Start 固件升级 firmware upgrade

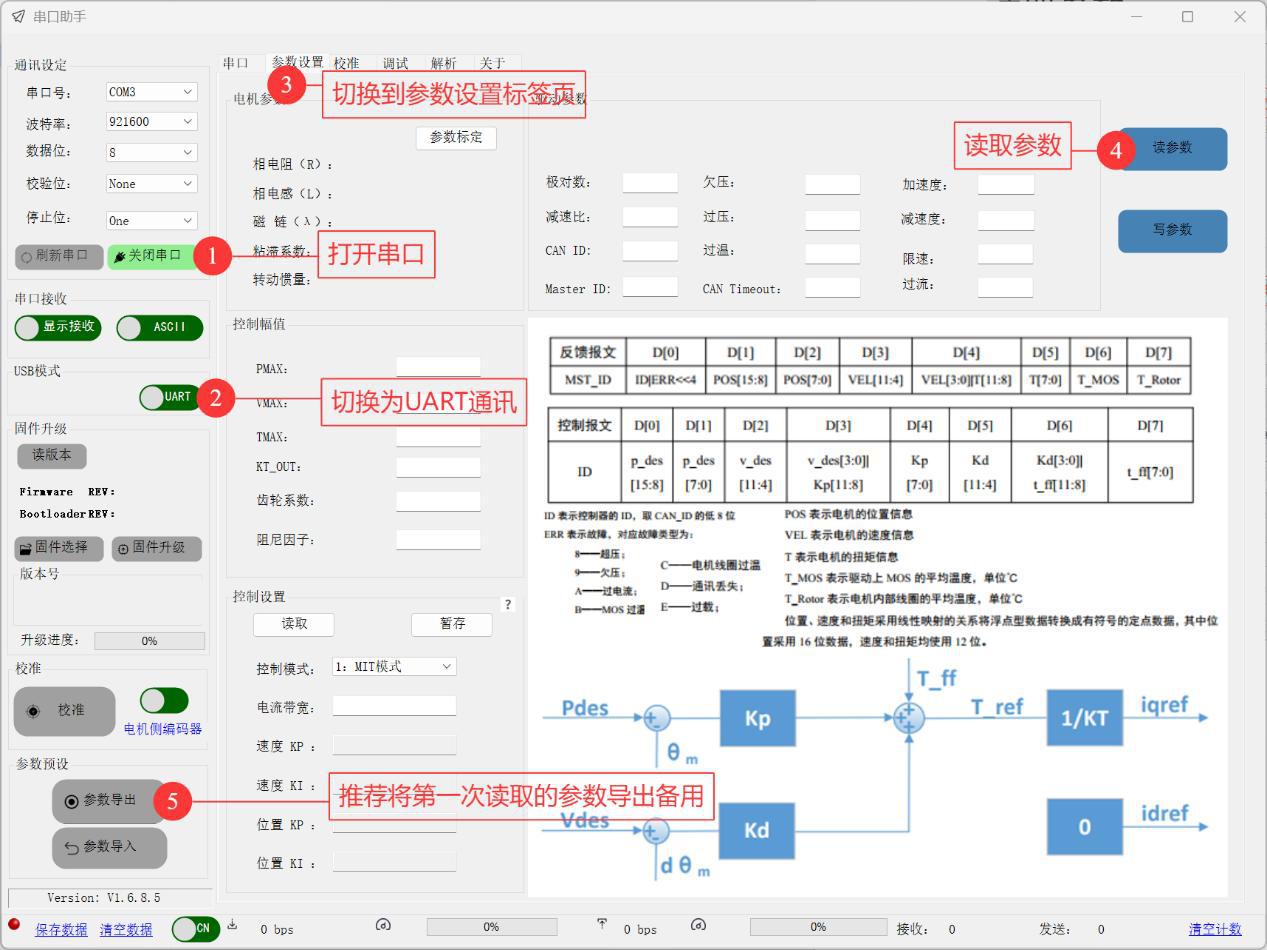(x=156, y=548)
